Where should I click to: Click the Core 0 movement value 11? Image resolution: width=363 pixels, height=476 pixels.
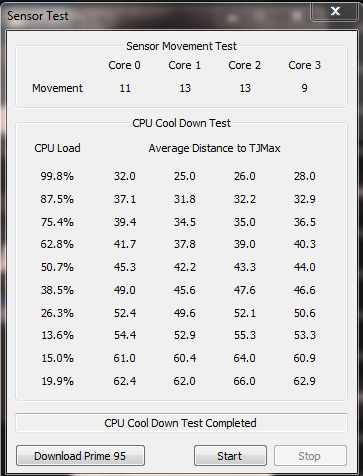pos(125,88)
